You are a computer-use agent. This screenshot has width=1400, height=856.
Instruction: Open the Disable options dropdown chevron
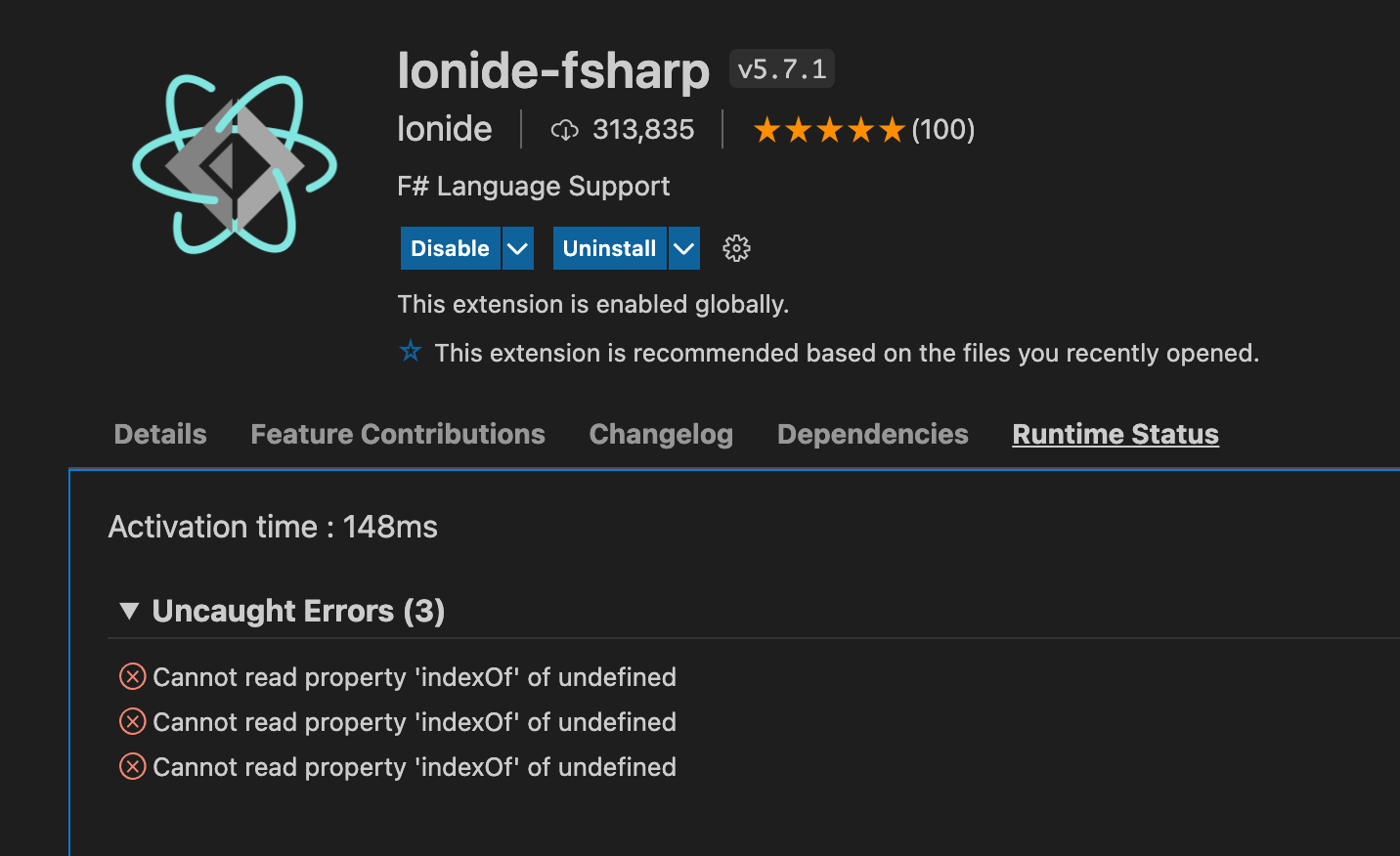(x=517, y=248)
